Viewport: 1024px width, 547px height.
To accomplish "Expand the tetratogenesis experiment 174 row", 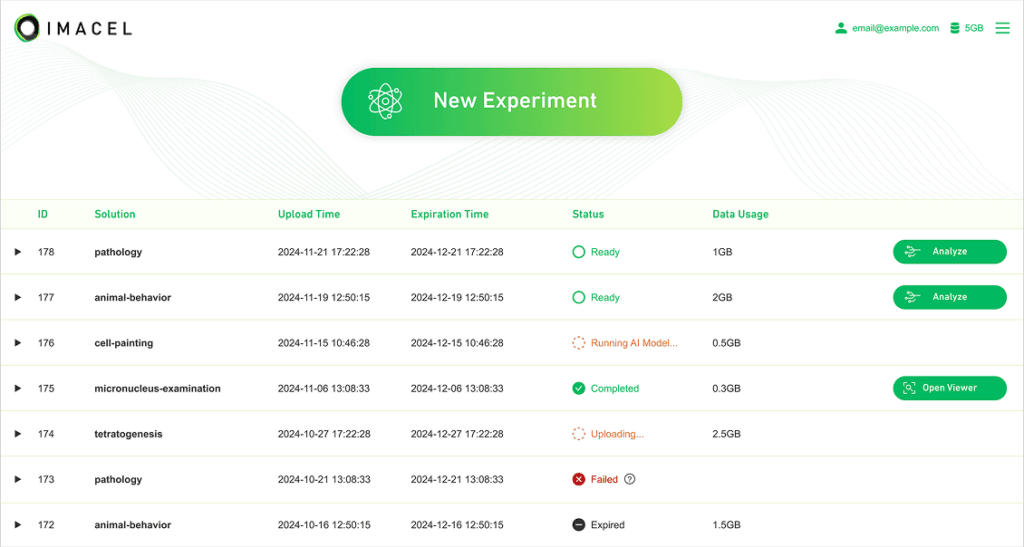I will (x=17, y=434).
